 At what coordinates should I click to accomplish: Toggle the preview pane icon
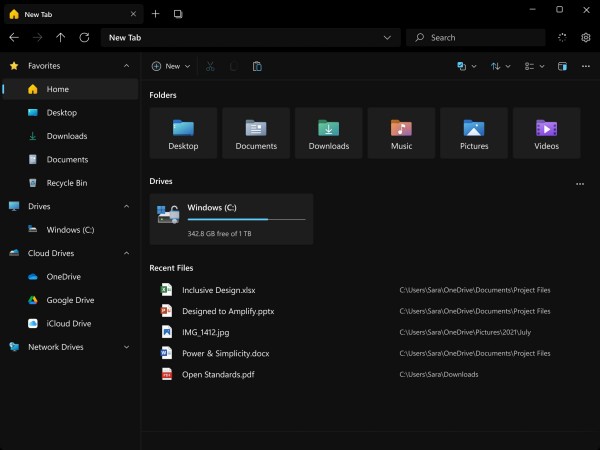562,66
